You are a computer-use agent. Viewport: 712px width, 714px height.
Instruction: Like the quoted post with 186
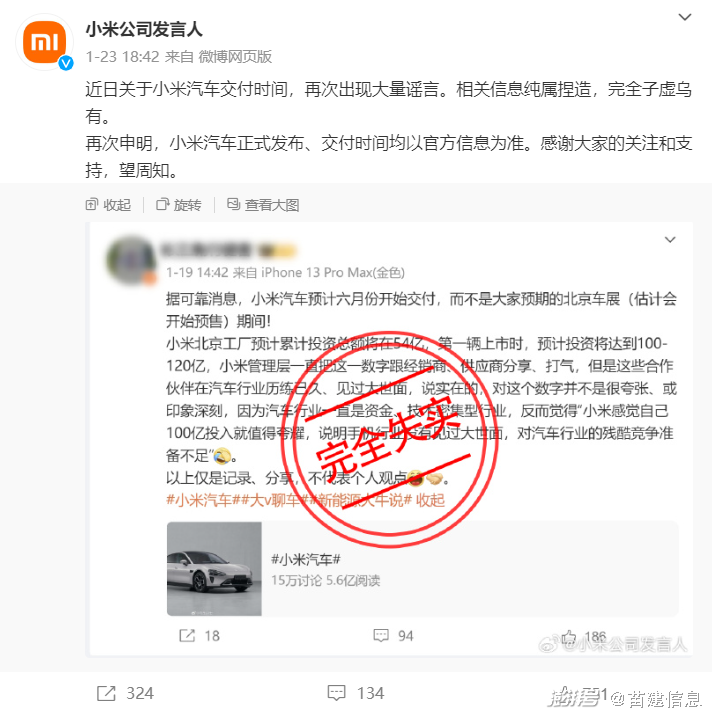pos(569,636)
